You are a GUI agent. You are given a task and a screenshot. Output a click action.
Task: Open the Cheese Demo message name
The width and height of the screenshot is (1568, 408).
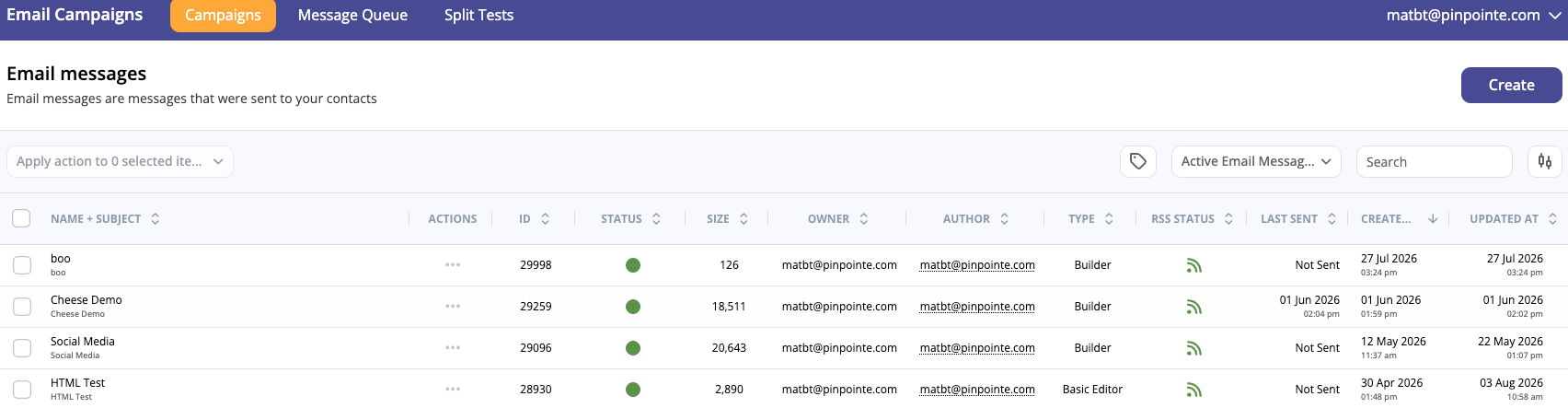tap(86, 300)
